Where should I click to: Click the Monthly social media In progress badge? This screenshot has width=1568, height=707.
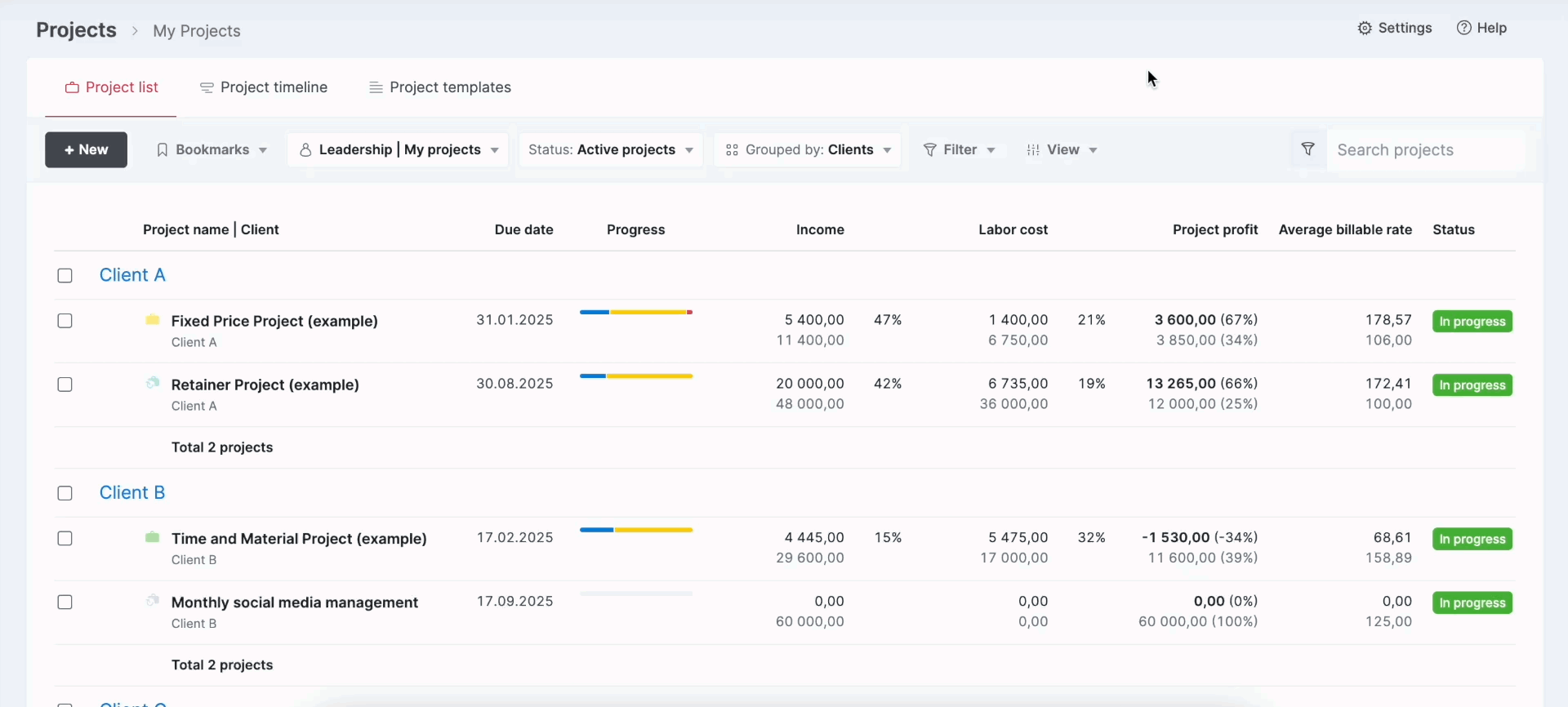pyautogui.click(x=1472, y=603)
